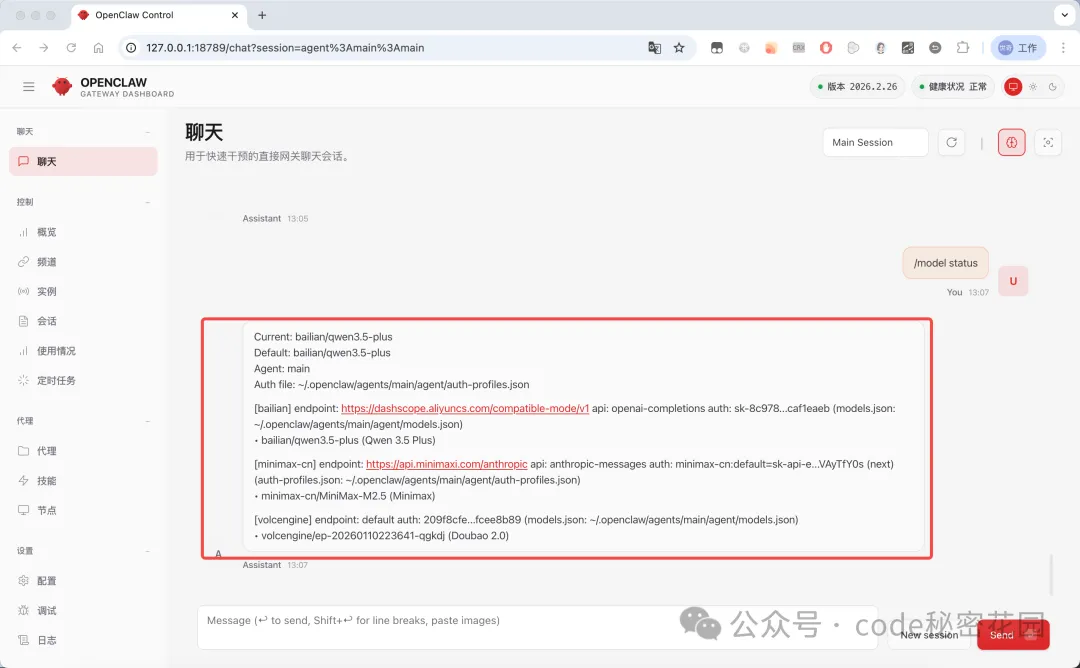The image size is (1080, 668).
Task: Open the browser home page
Action: (x=98, y=48)
